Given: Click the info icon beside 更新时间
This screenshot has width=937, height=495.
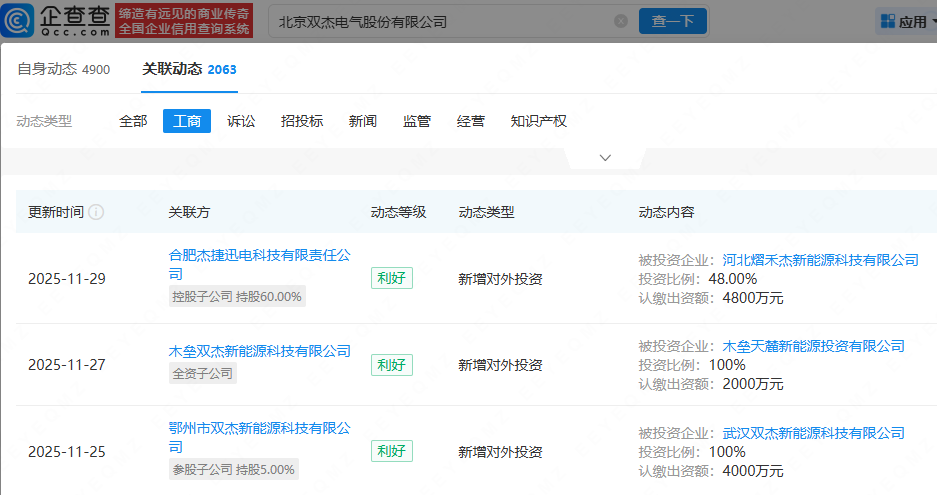Looking at the screenshot, I should (96, 212).
